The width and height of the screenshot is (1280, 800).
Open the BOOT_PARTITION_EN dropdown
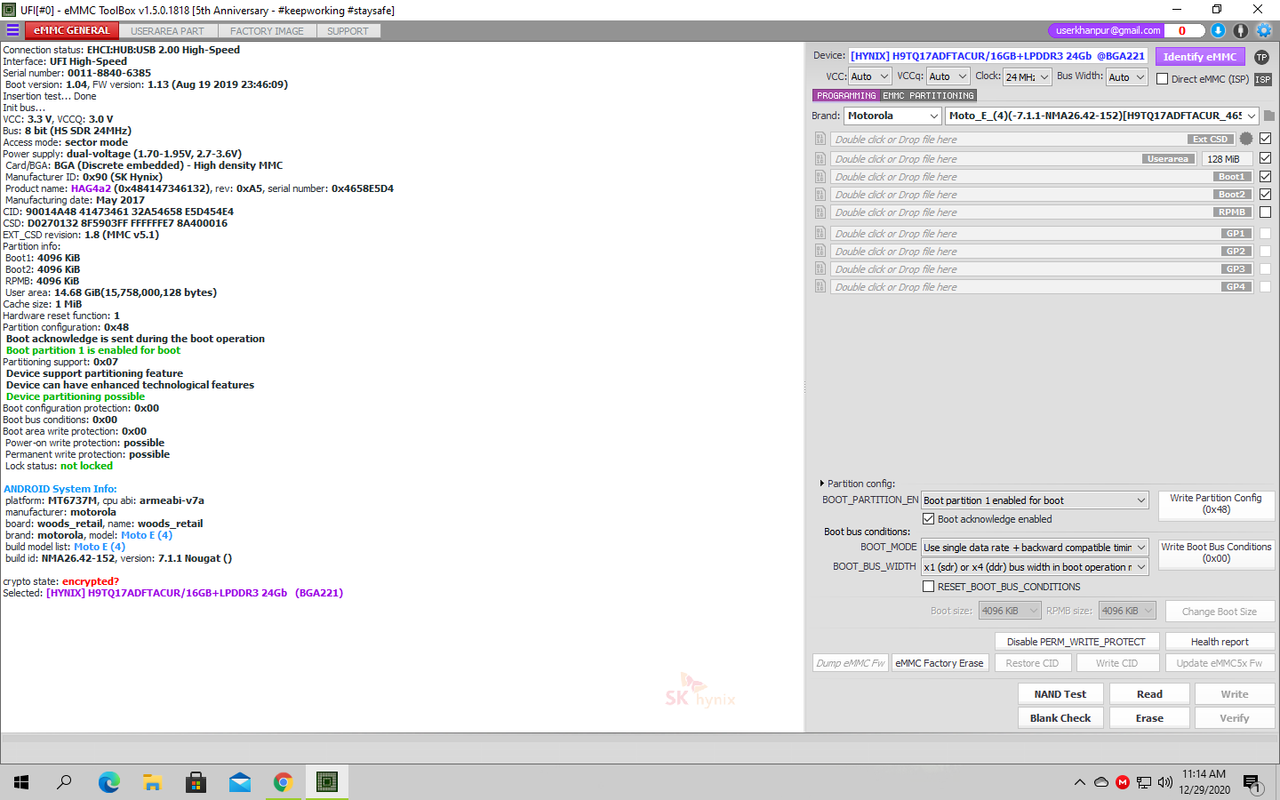1035,500
